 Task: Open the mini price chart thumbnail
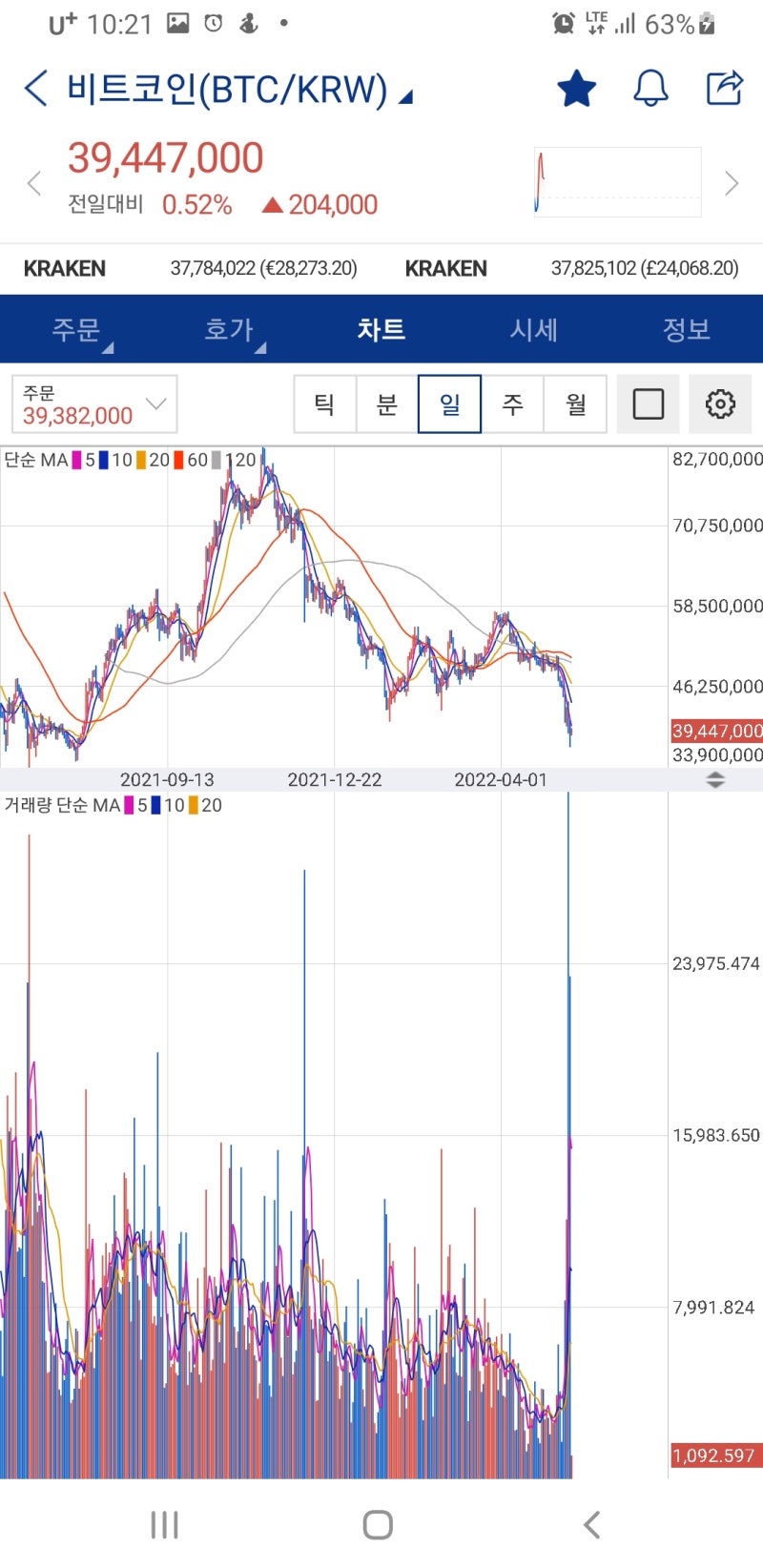coord(618,181)
